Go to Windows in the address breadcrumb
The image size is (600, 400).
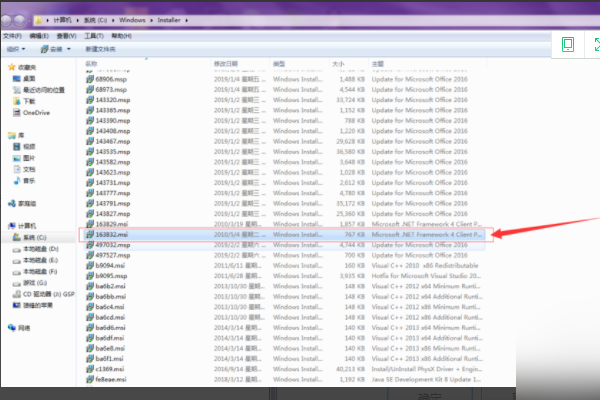[x=132, y=20]
